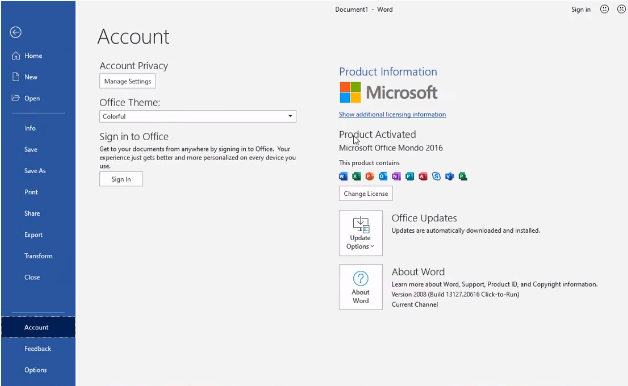Screen dimensions: 628x386
Task: Click Sign in link in title bar
Action: point(581,10)
